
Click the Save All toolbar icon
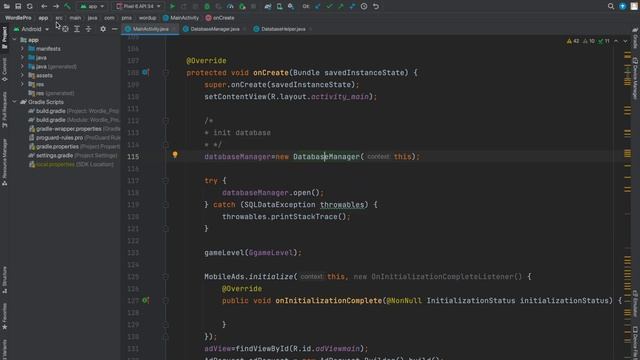[x=18, y=7]
